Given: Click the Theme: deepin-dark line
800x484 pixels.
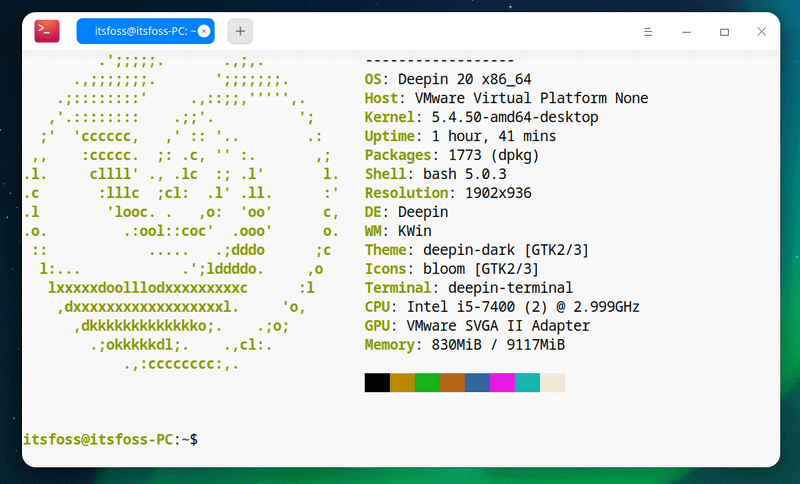Looking at the screenshot, I should coord(477,250).
